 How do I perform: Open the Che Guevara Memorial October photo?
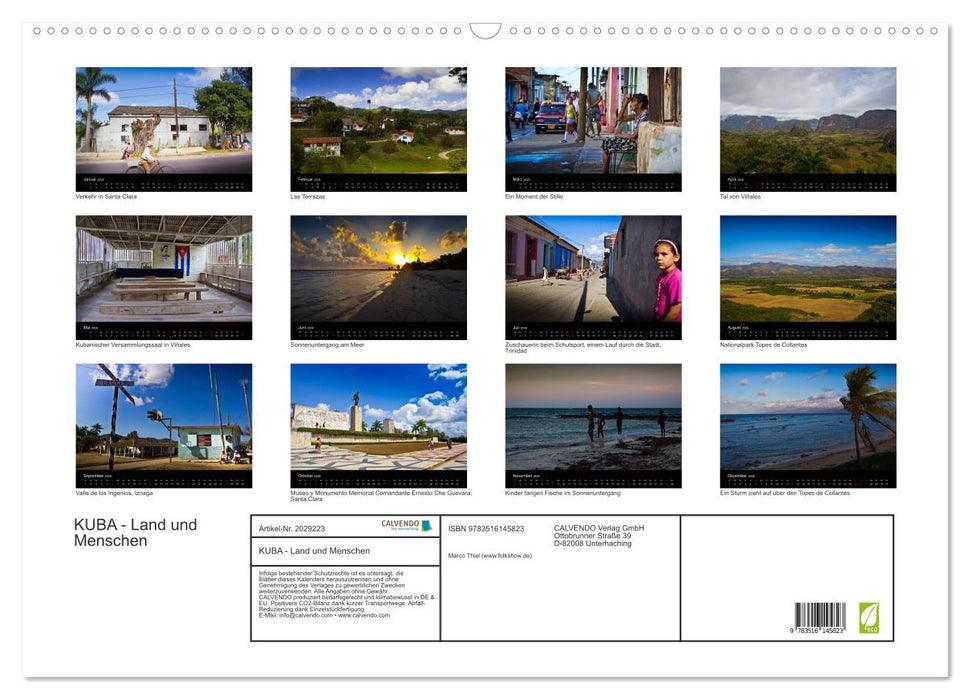point(378,418)
